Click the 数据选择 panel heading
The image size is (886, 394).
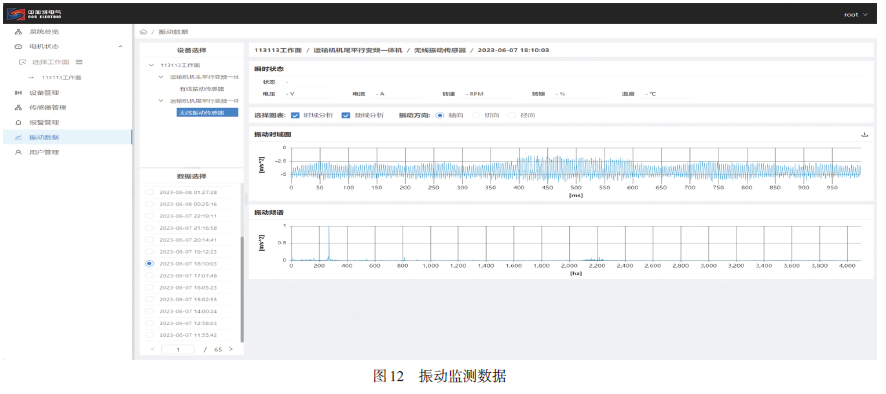pyautogui.click(x=191, y=176)
